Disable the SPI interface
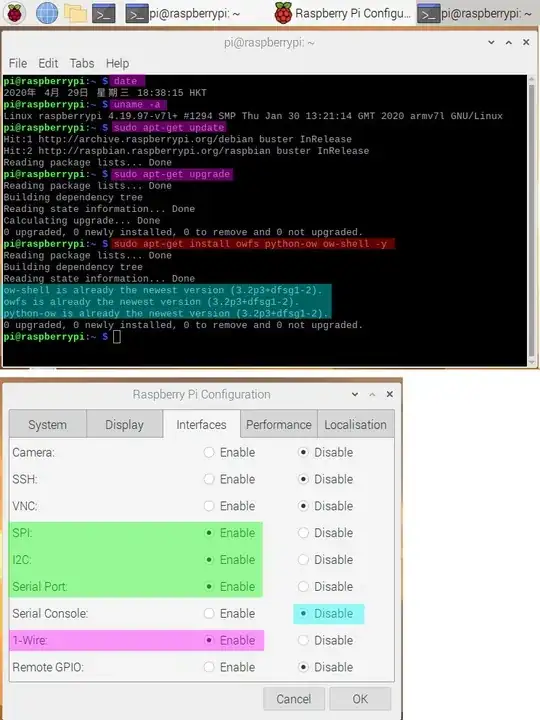Screen dimensions: 540x720 326,533
